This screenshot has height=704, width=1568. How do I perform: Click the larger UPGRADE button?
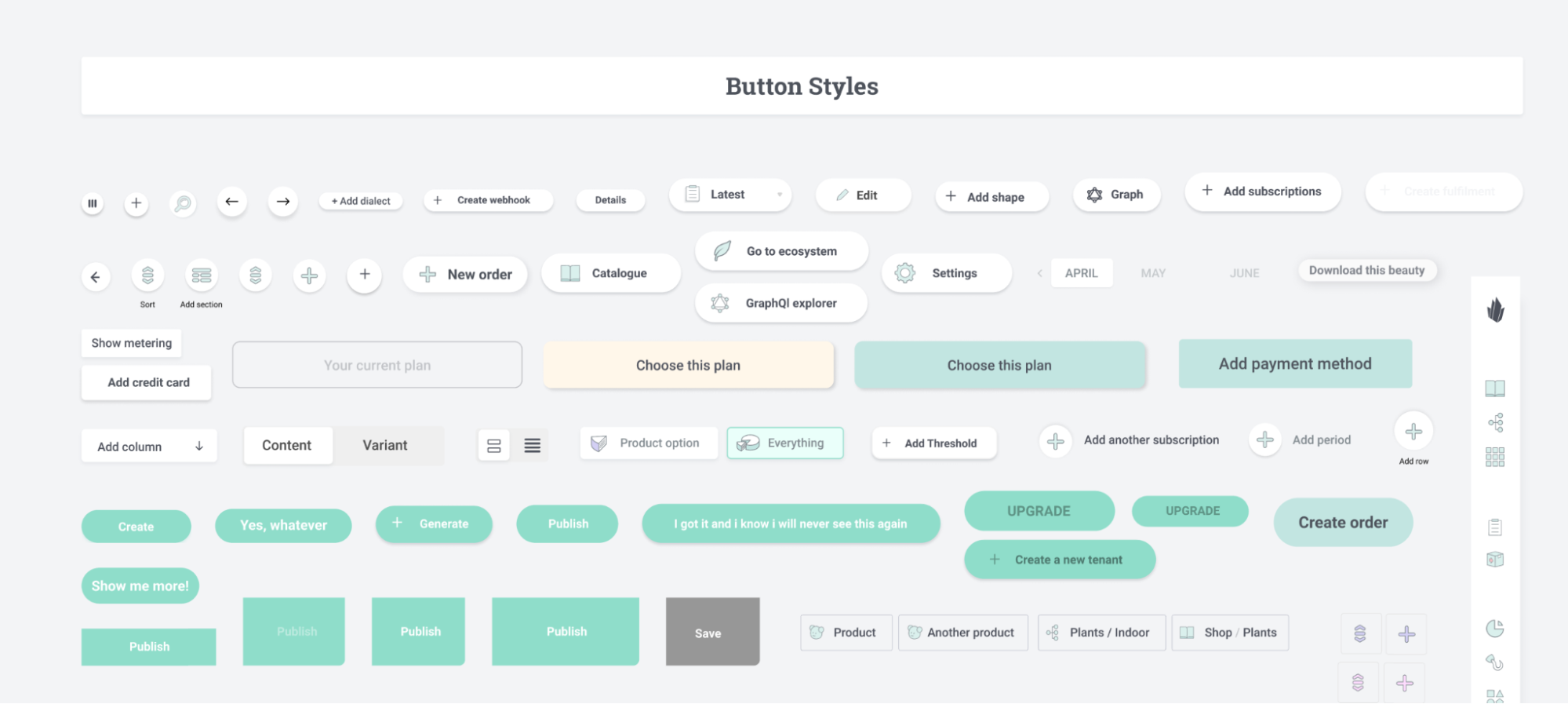pos(1039,511)
